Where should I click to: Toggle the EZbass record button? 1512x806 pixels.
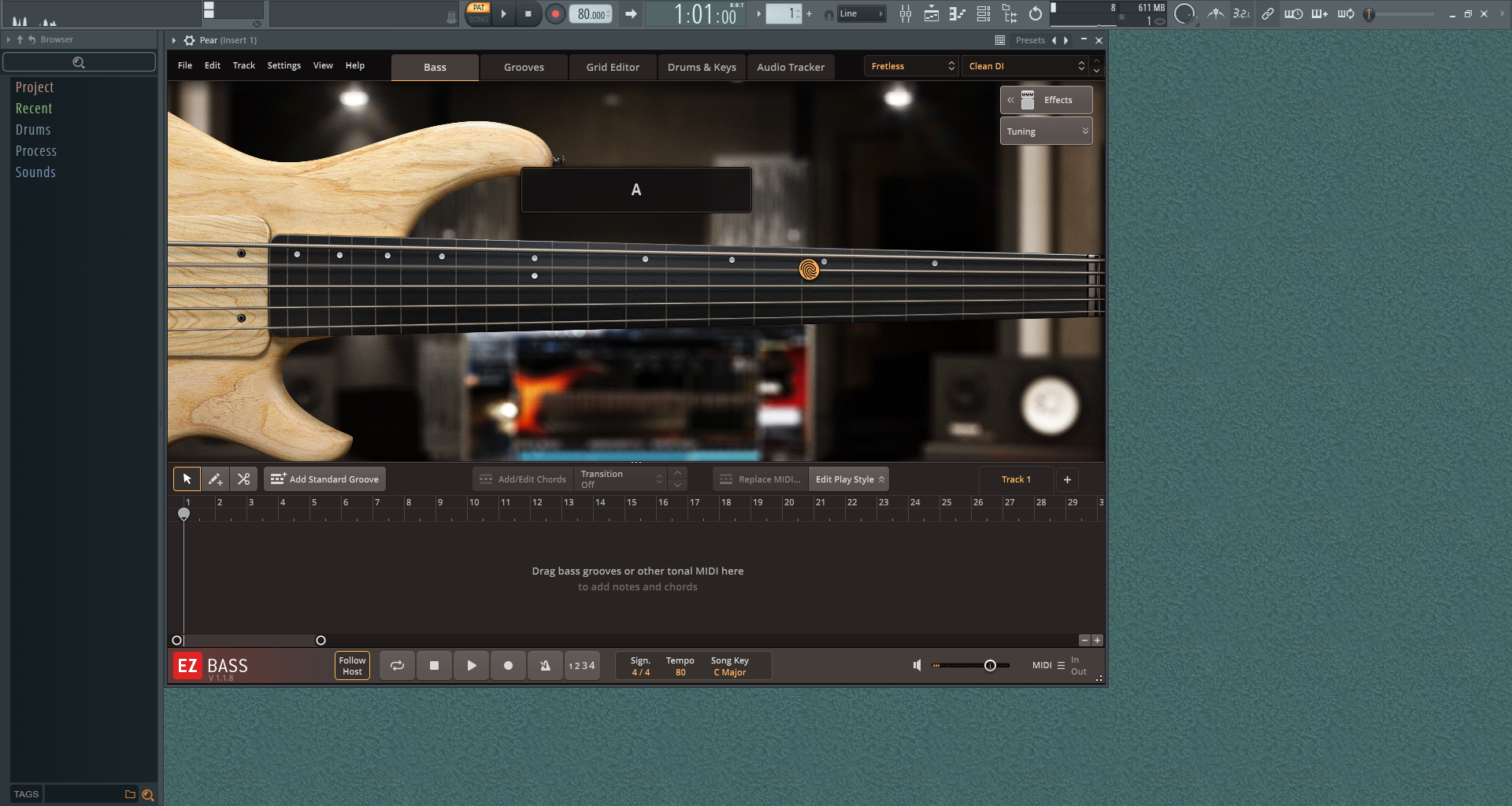pyautogui.click(x=508, y=665)
